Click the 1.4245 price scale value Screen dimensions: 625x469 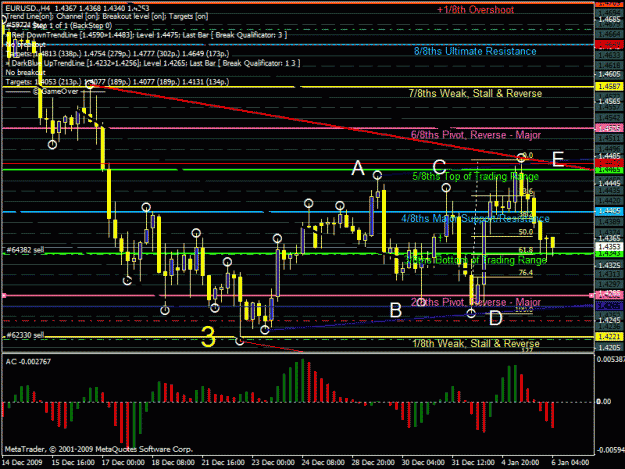609,320
